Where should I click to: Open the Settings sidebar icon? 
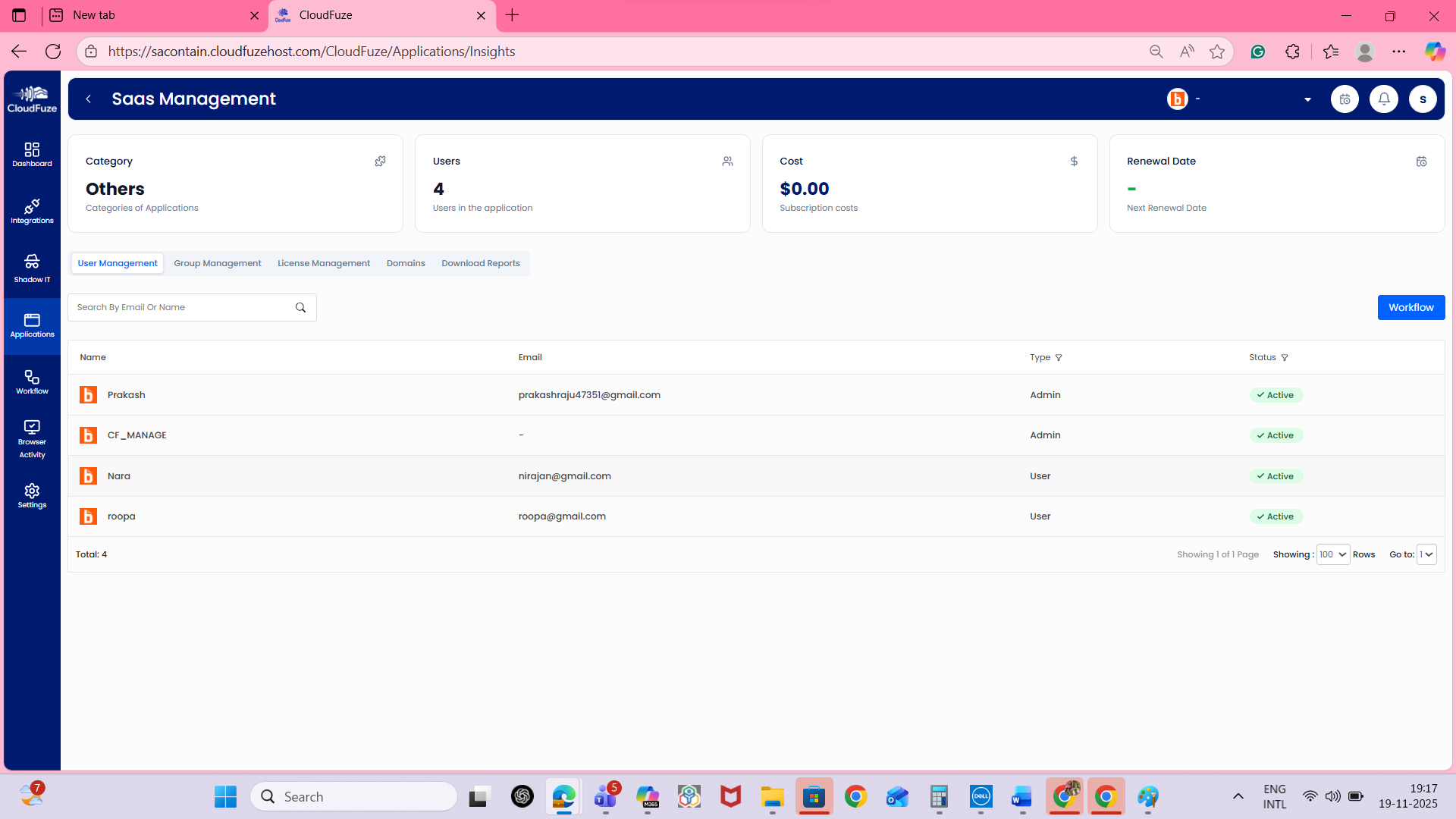(32, 496)
